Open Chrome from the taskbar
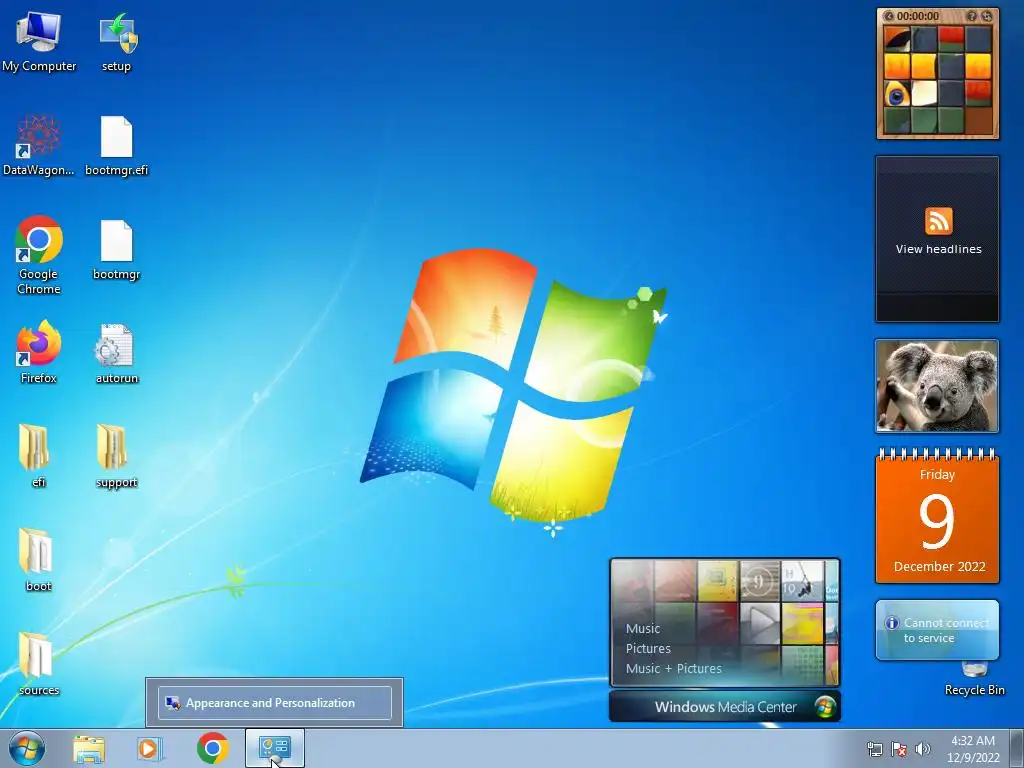This screenshot has height=768, width=1024. point(213,748)
